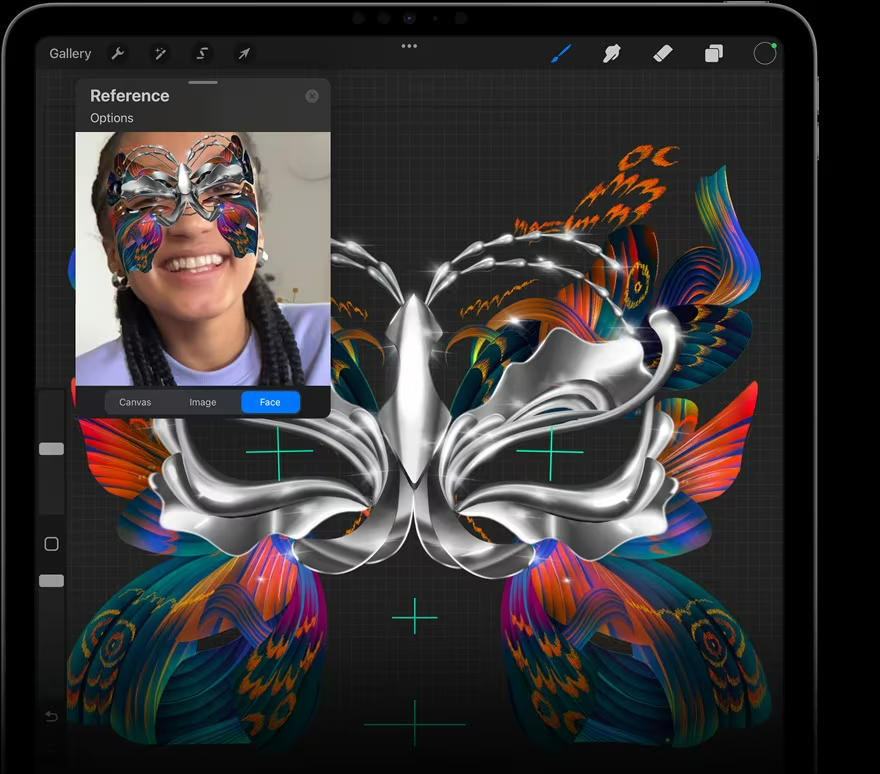Open the Layers panel

point(714,54)
